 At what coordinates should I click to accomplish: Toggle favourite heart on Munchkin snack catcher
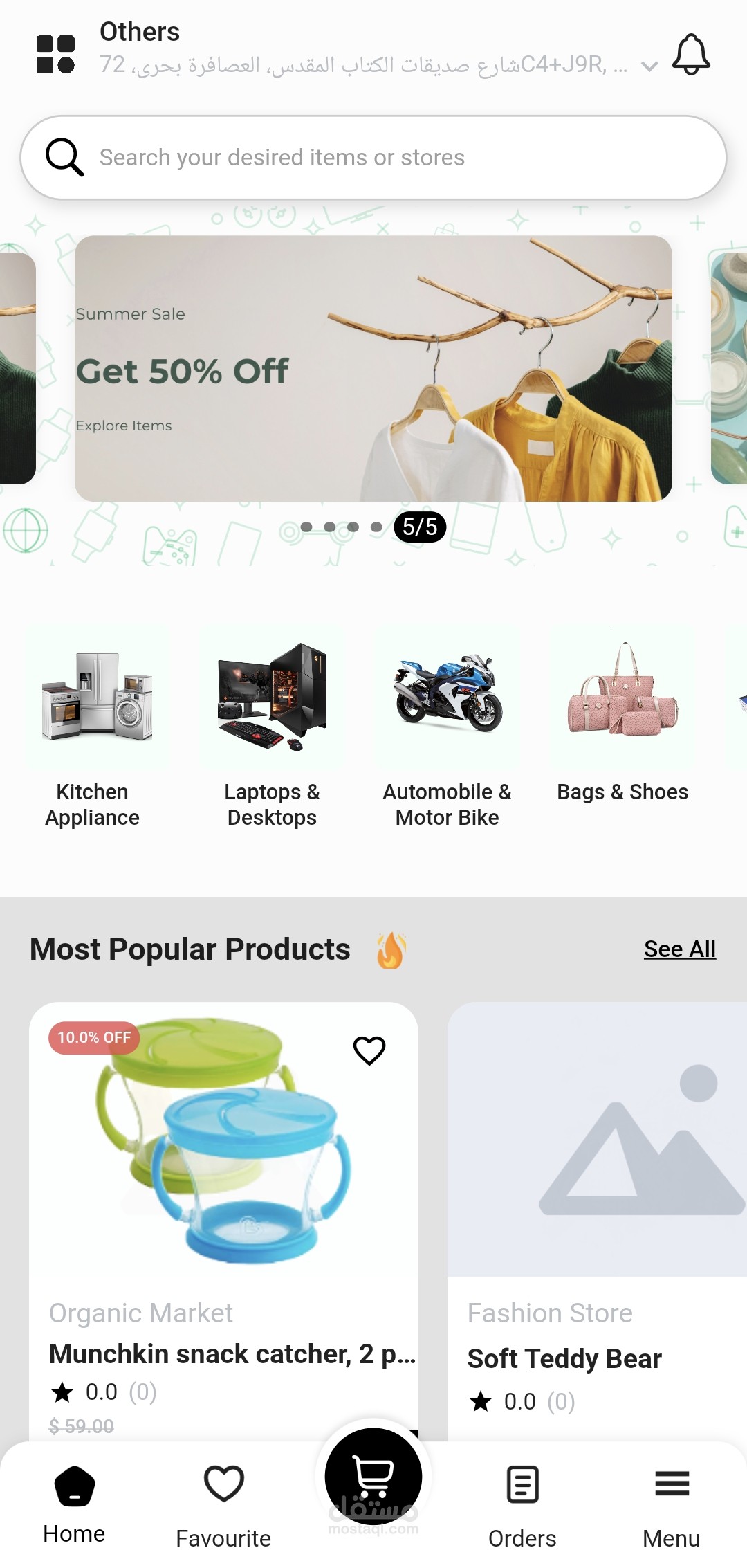tap(369, 1050)
